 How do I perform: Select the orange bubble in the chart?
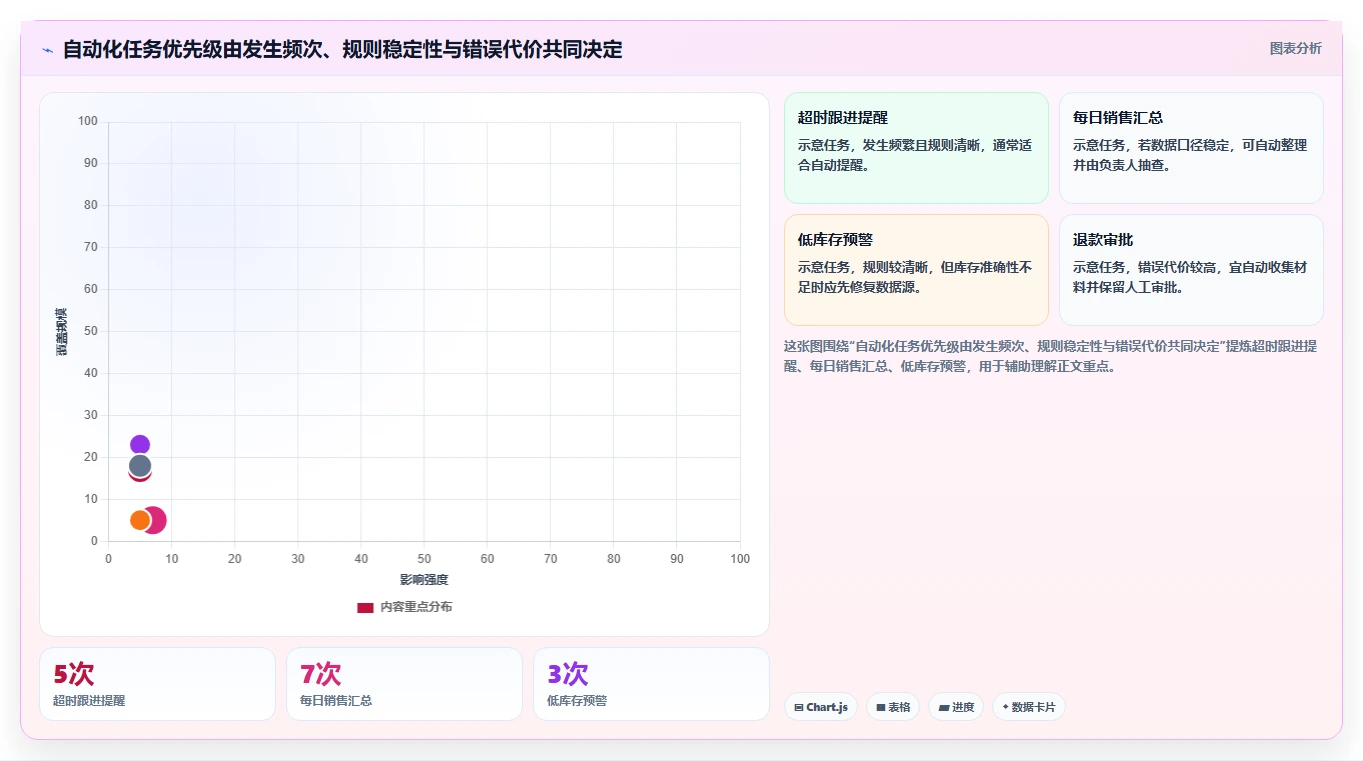(140, 520)
